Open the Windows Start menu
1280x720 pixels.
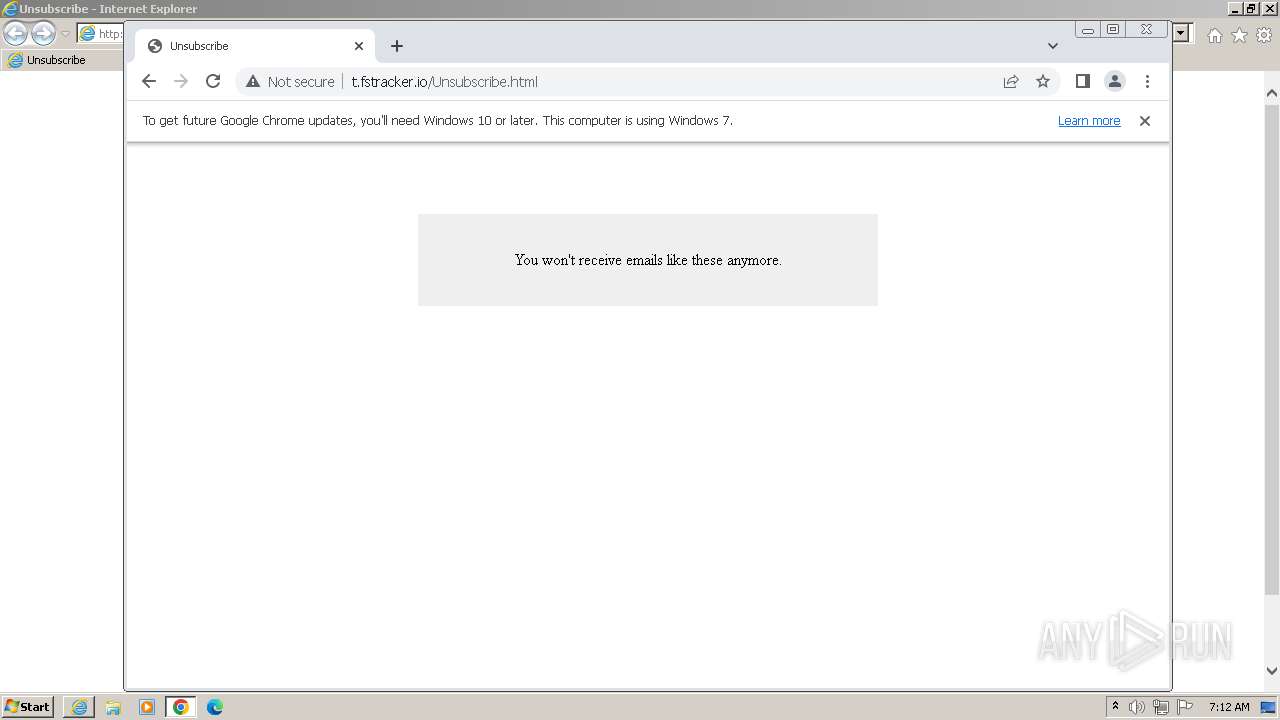(x=27, y=707)
